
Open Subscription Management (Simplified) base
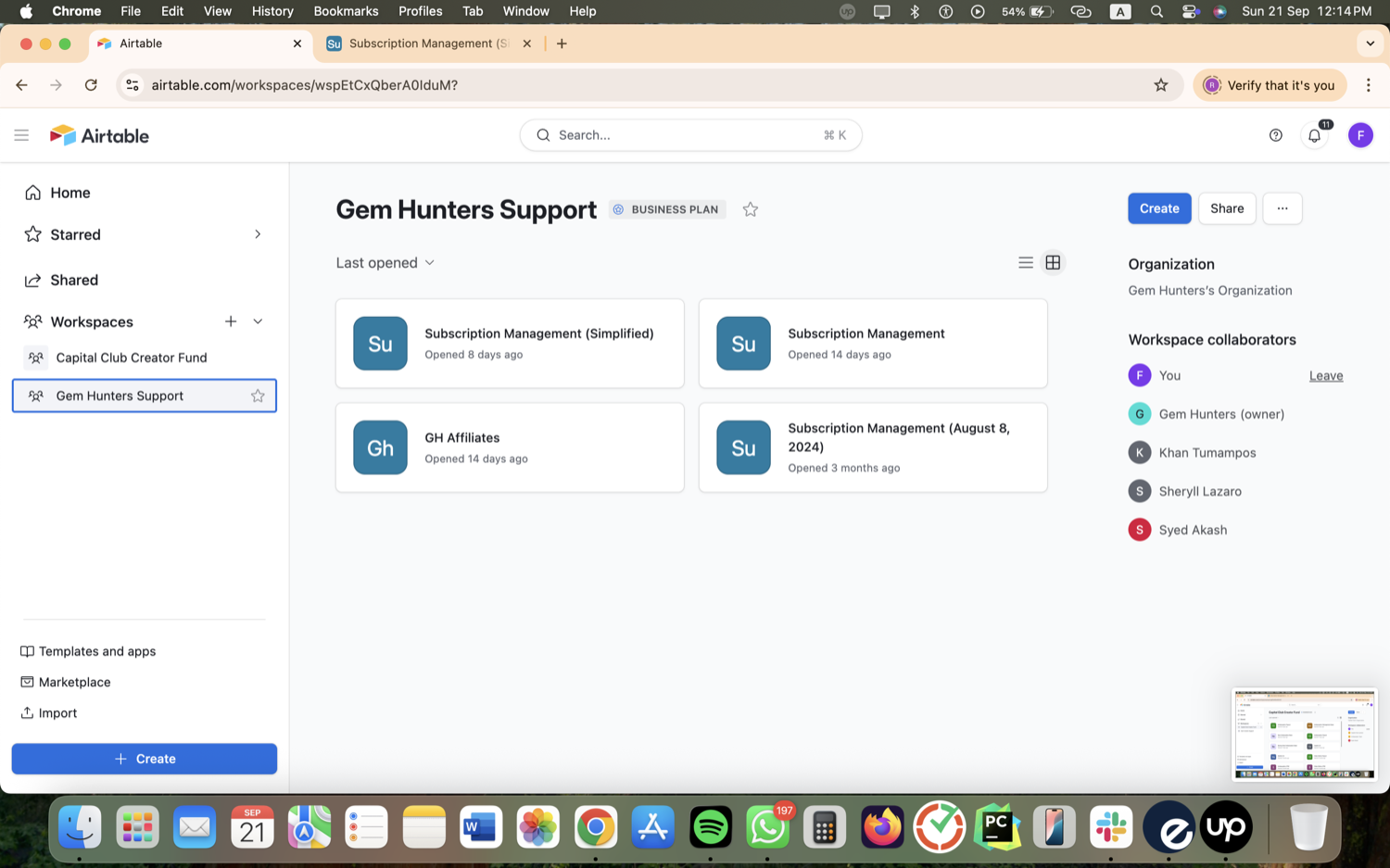510,344
